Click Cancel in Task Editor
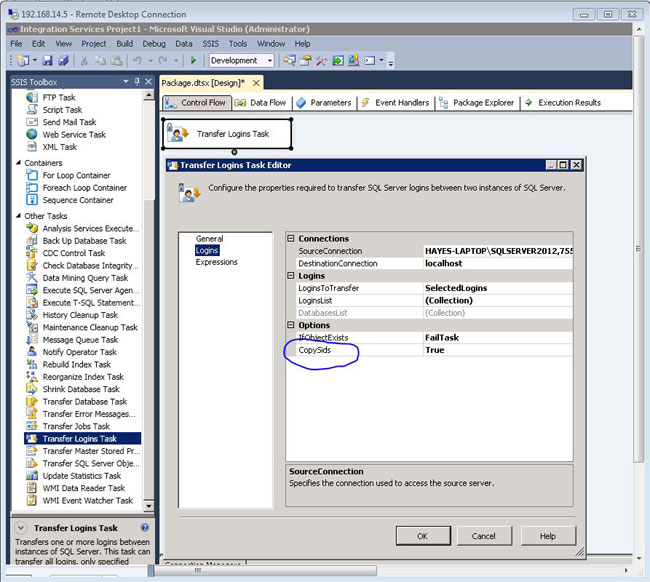This screenshot has height=582, width=650. point(484,536)
